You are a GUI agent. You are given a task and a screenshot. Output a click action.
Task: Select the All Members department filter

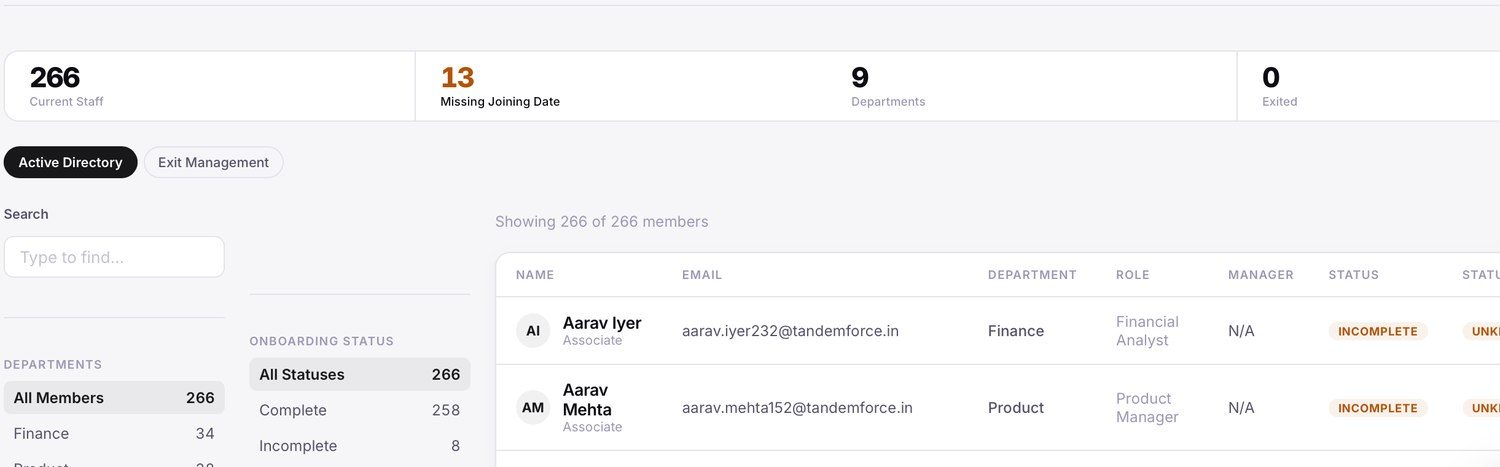[x=114, y=398]
